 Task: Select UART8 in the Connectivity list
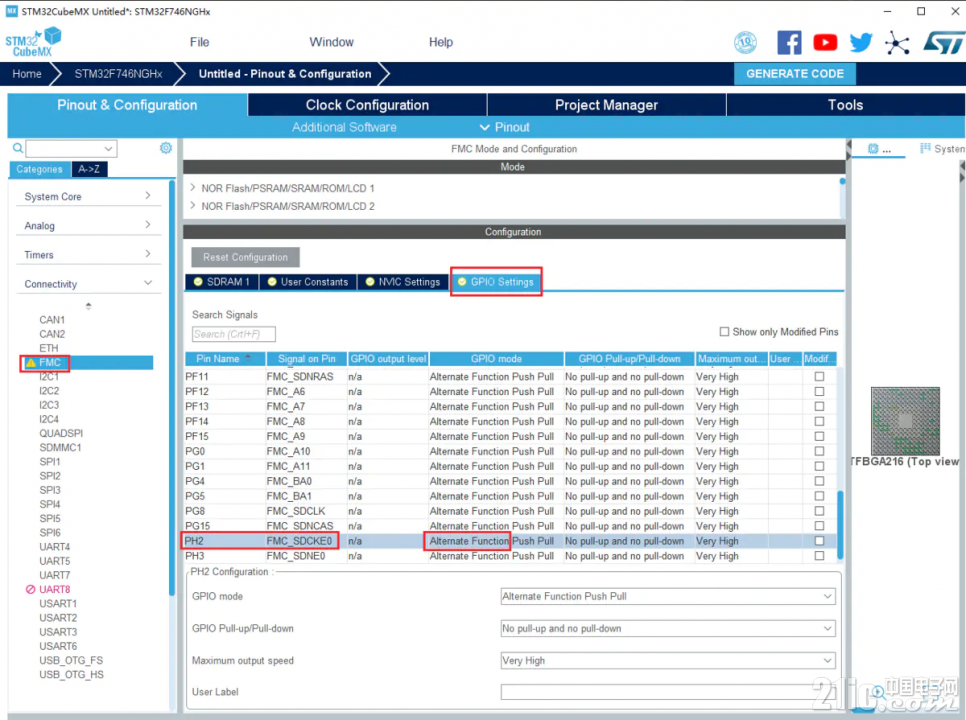(55, 589)
